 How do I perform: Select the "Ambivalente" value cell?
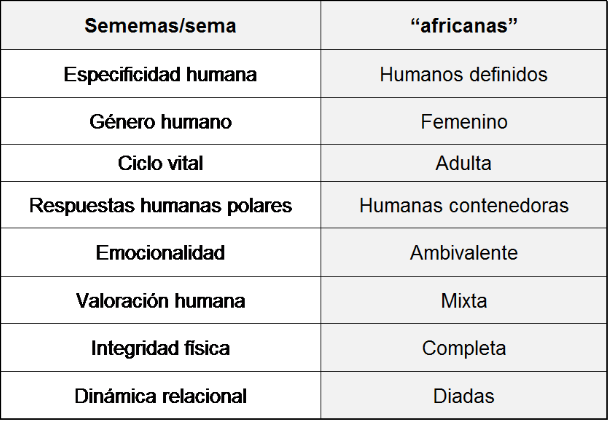coord(463,253)
